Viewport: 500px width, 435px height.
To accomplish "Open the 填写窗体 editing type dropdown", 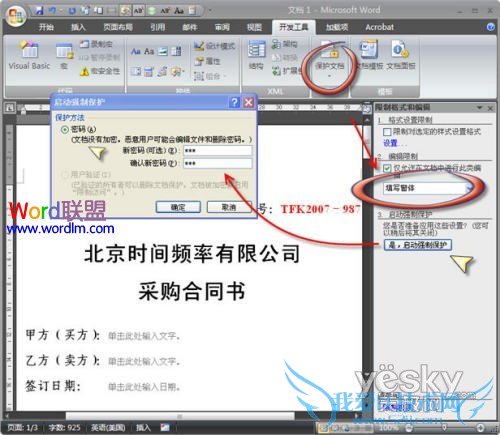I will [468, 188].
